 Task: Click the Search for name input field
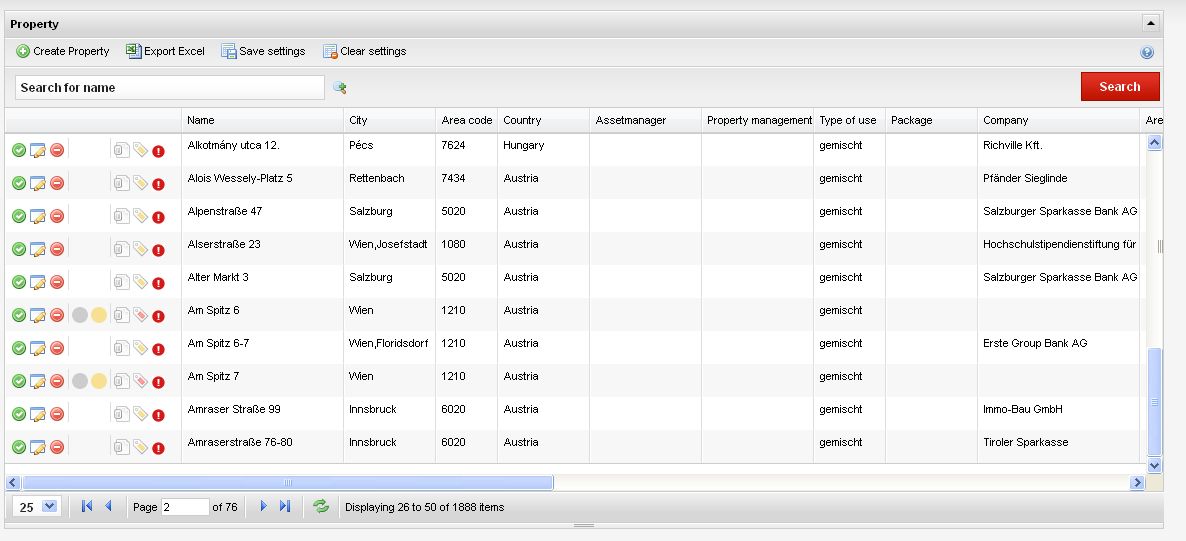(170, 88)
